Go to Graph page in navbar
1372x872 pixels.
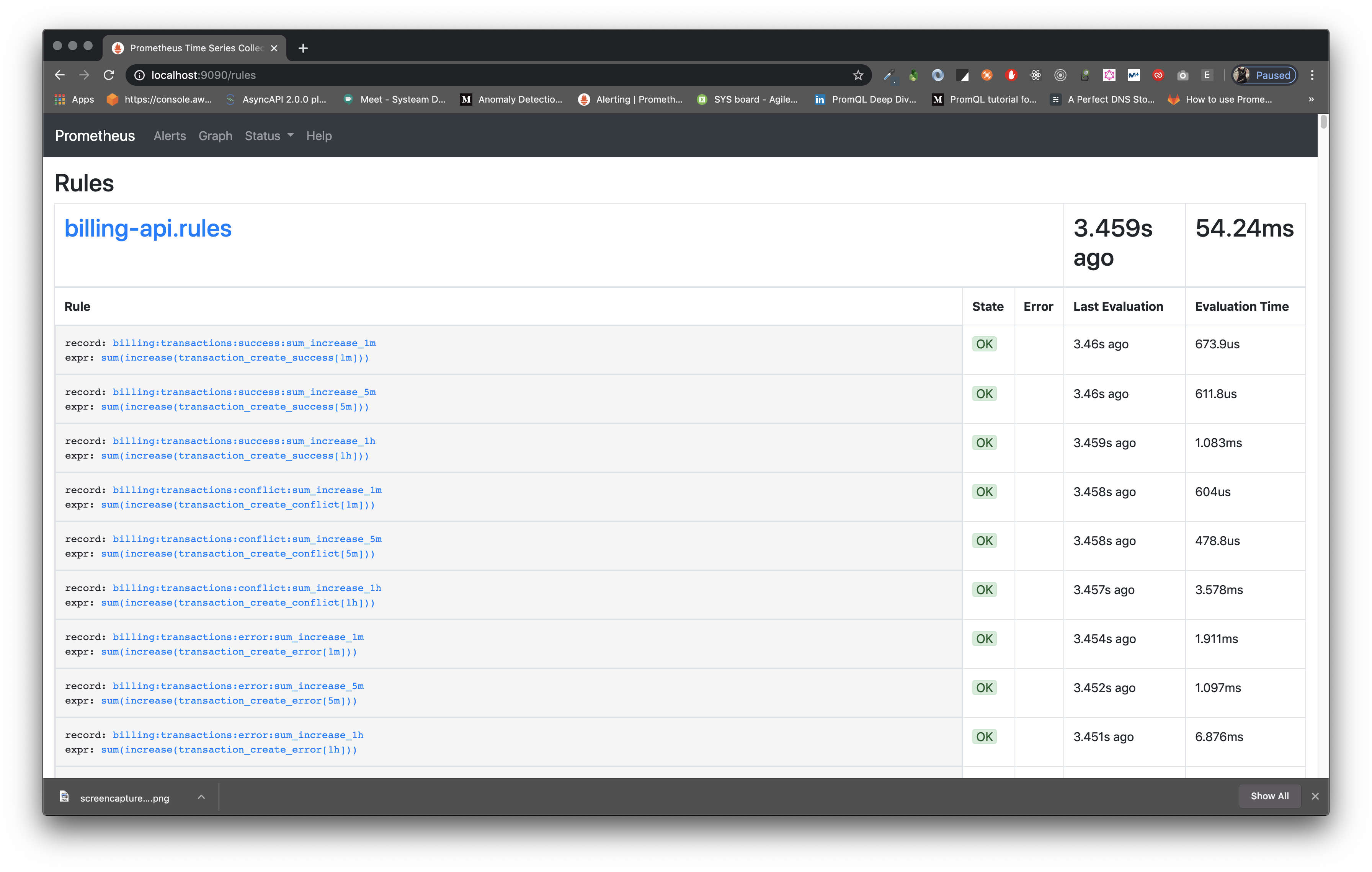216,136
